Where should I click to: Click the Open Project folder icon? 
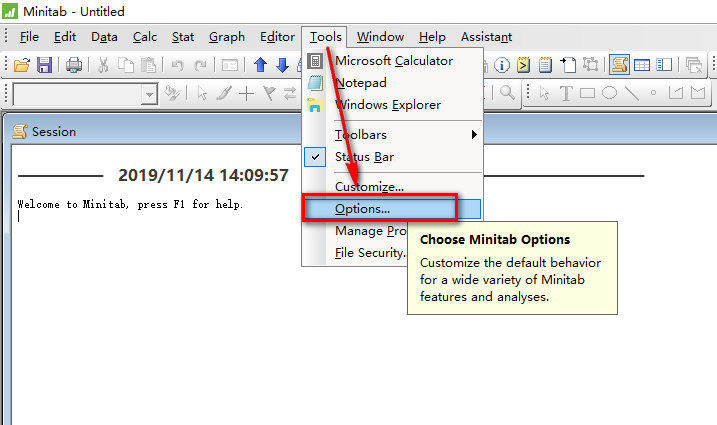(21, 65)
